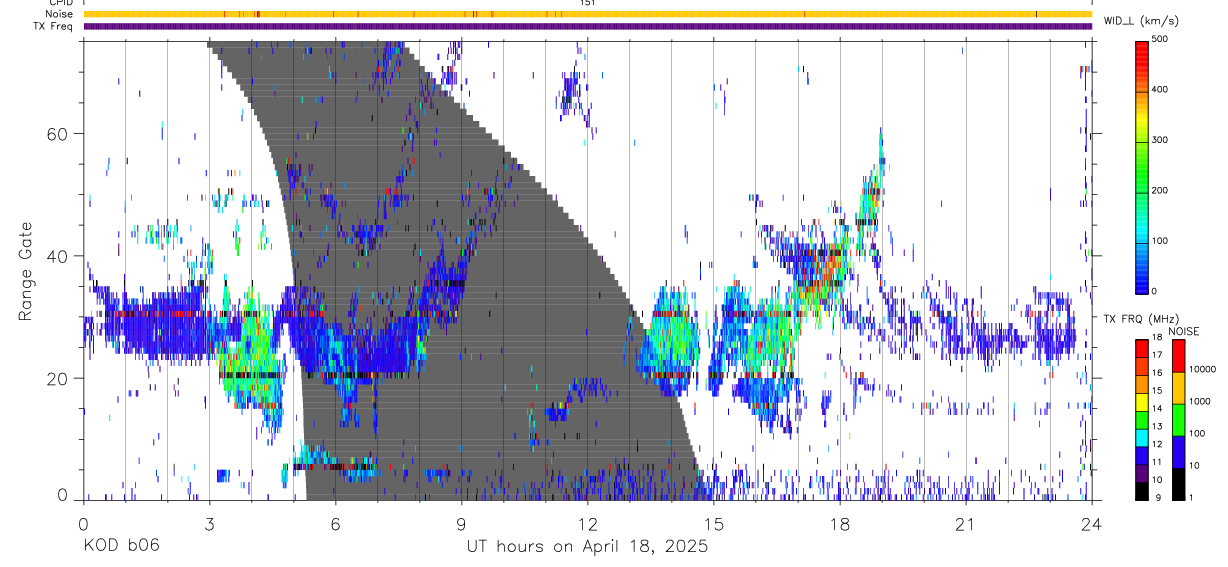Click x-axis tick label '9'

[462, 523]
